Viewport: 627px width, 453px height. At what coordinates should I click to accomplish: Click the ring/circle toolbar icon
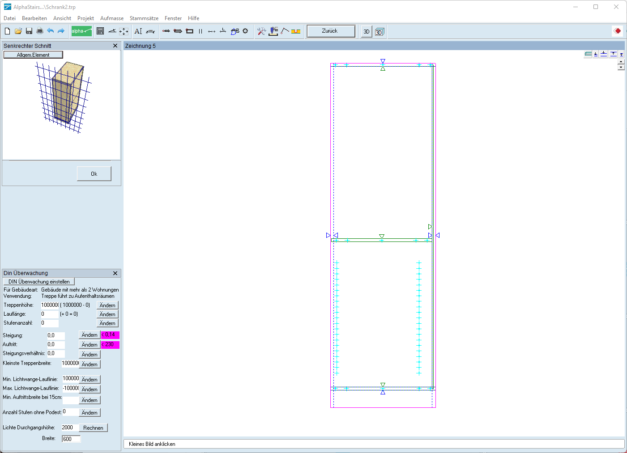(246, 31)
